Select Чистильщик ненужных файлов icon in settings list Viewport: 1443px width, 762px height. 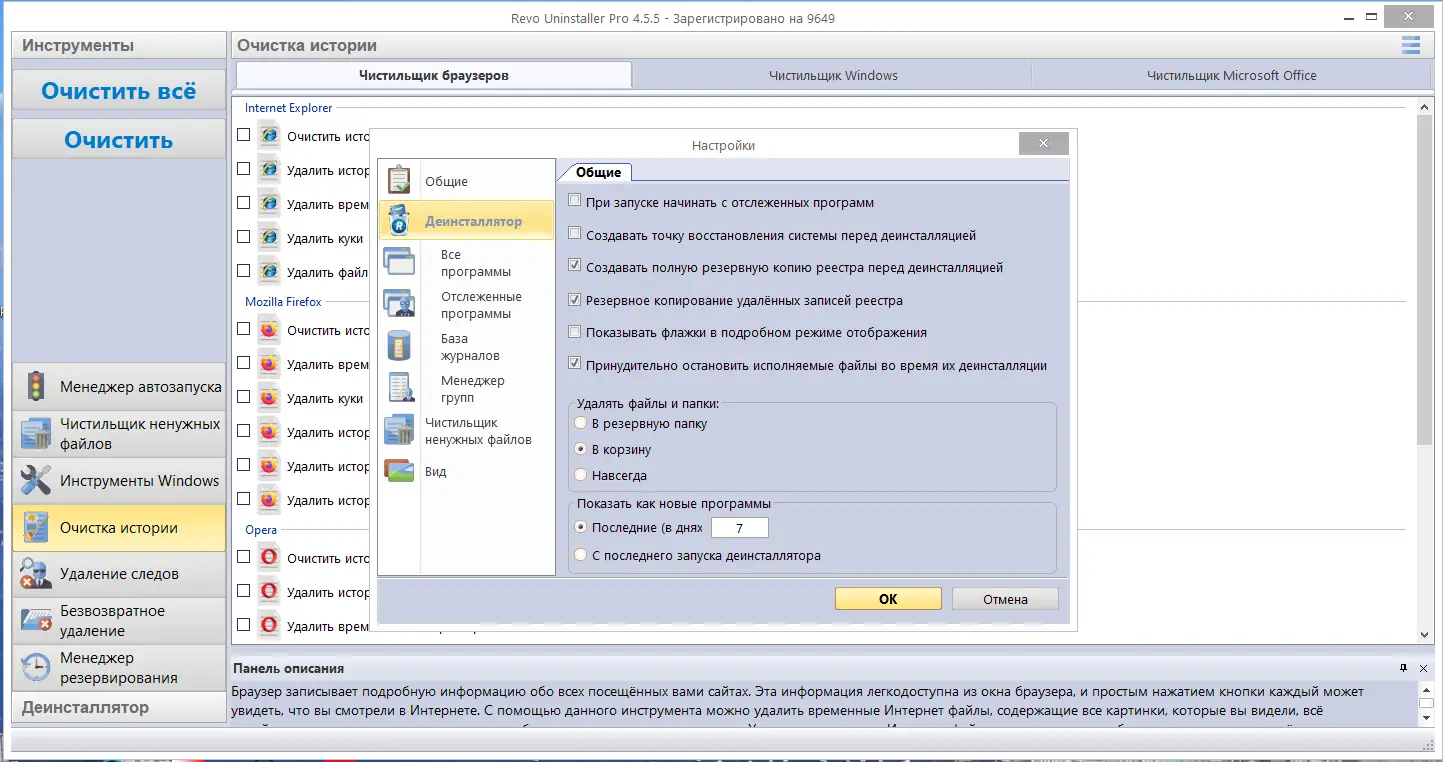[x=399, y=430]
